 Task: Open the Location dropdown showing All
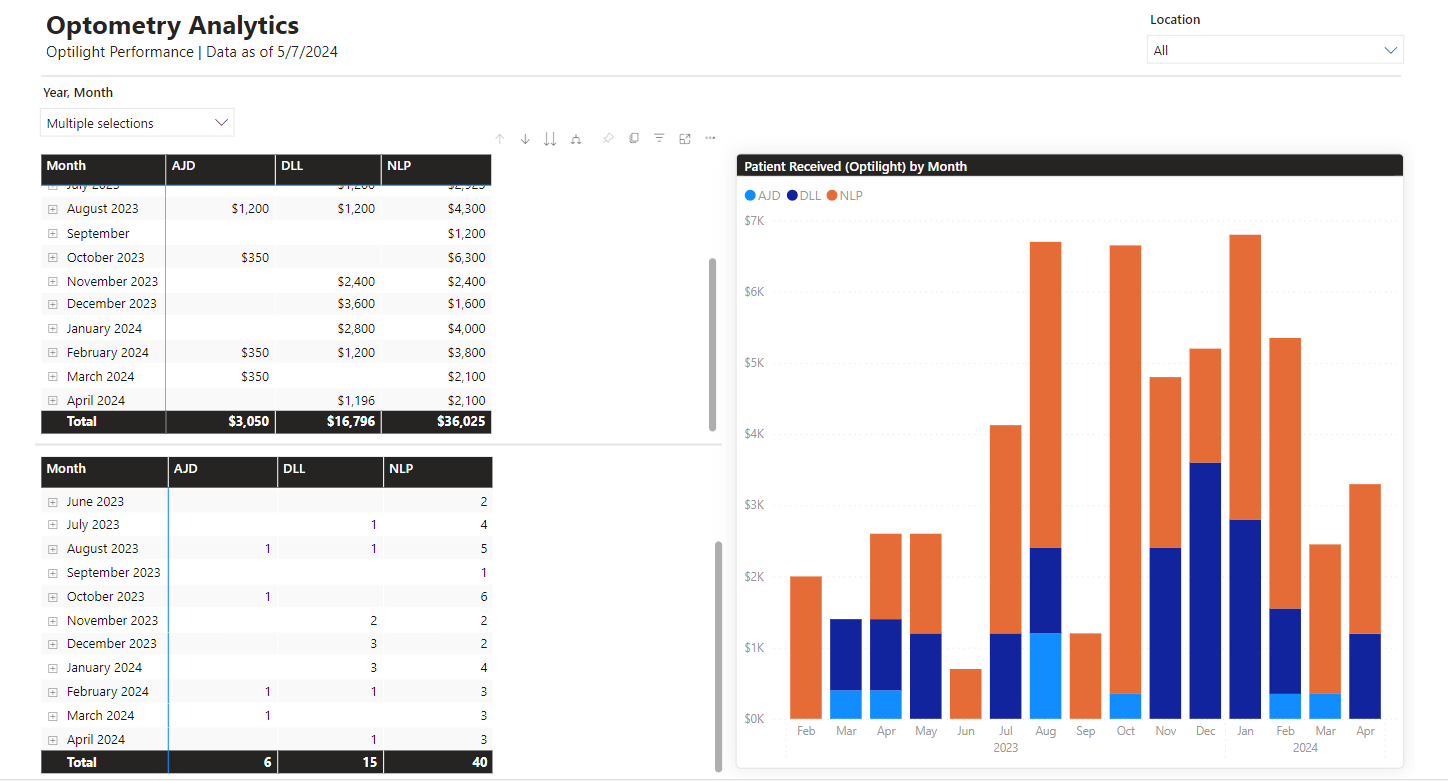pos(1275,49)
